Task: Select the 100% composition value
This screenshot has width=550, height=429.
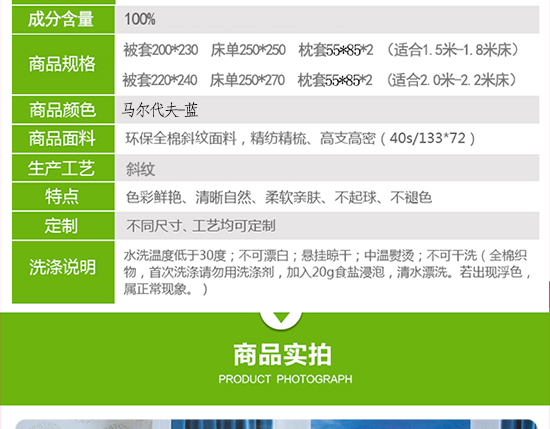Action: pos(140,19)
